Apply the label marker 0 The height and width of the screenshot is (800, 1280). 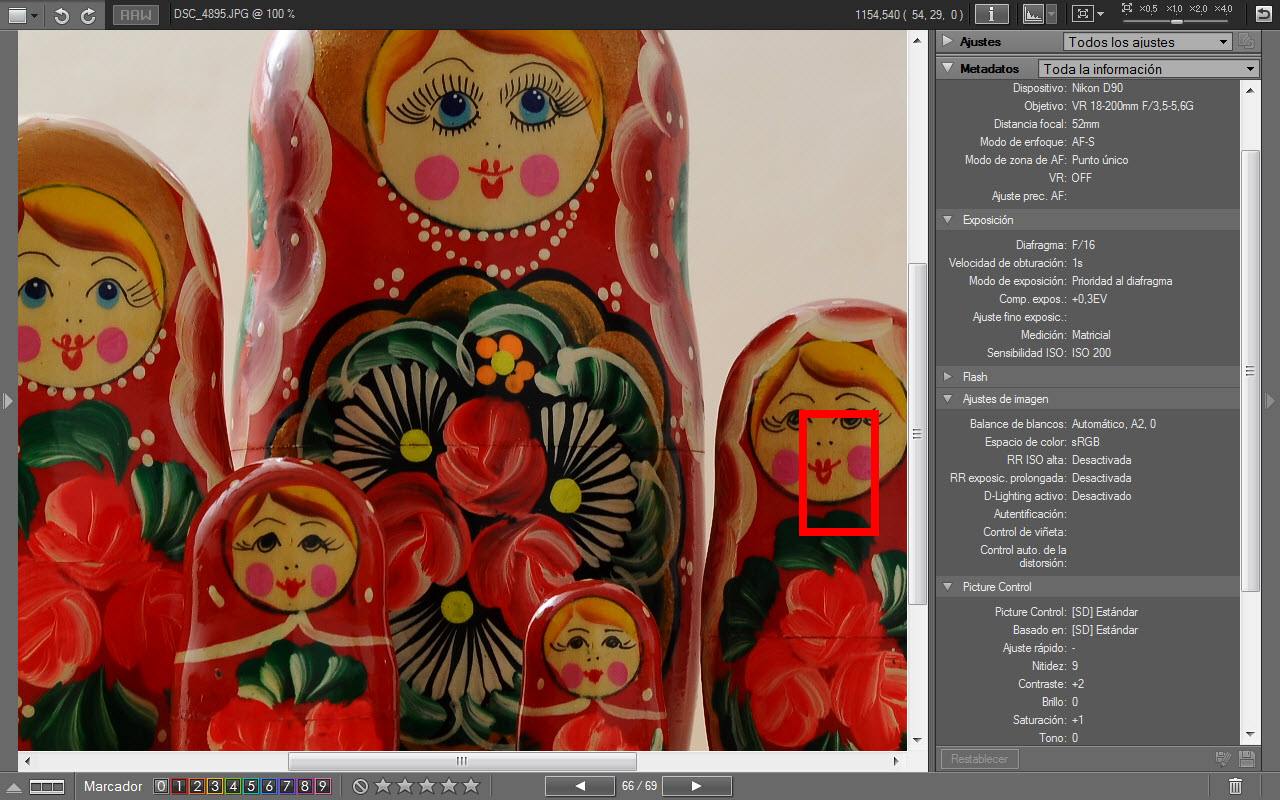pyautogui.click(x=160, y=786)
